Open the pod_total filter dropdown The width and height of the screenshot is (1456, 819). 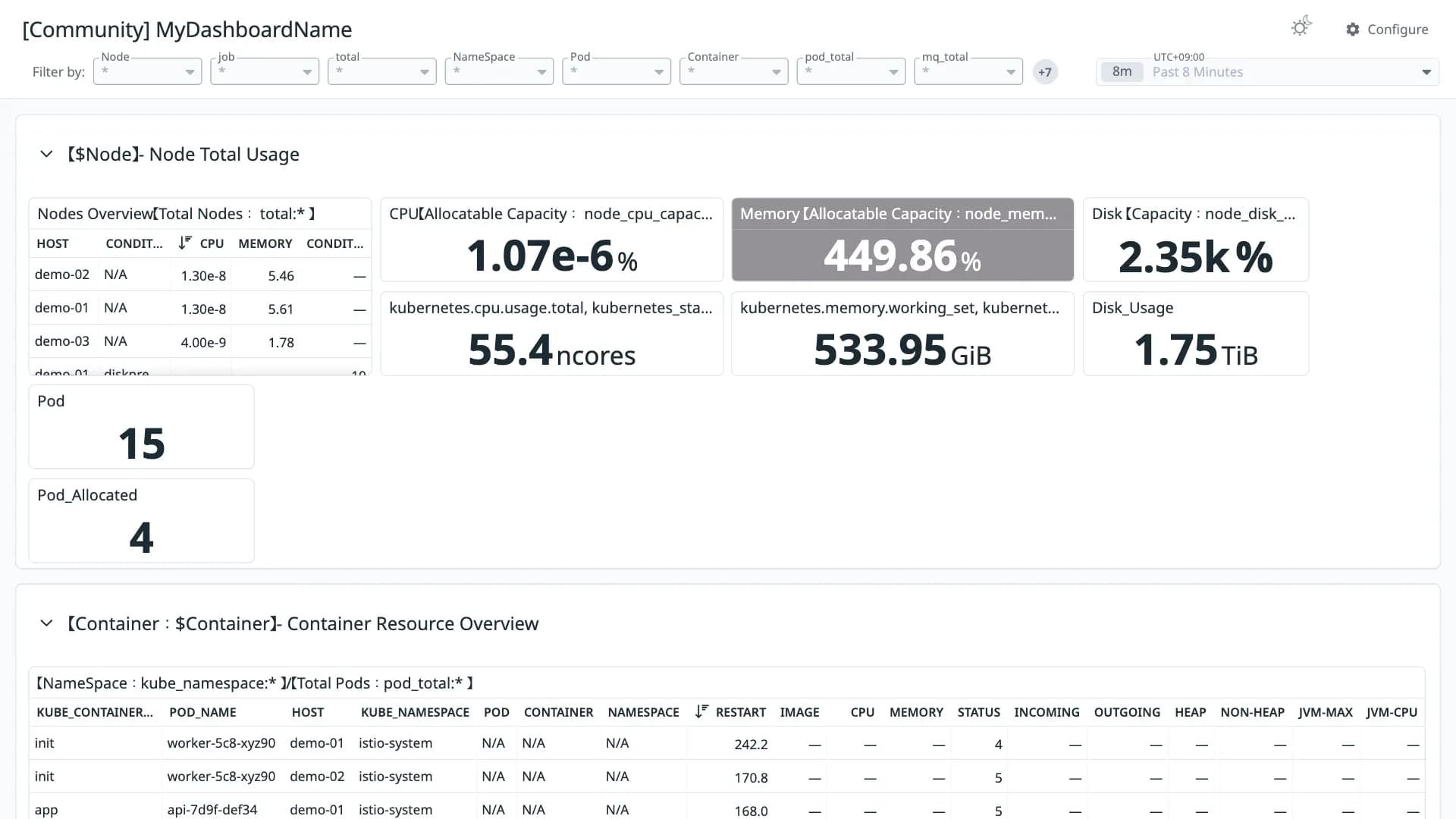(x=851, y=71)
